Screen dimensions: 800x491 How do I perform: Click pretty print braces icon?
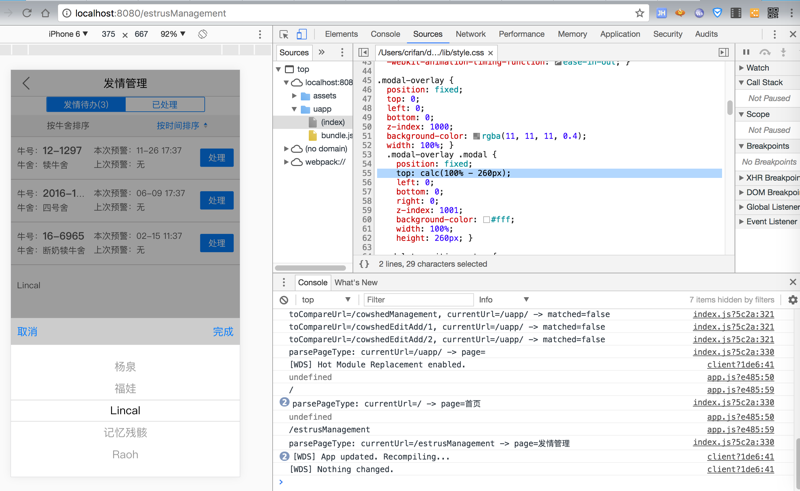[364, 264]
